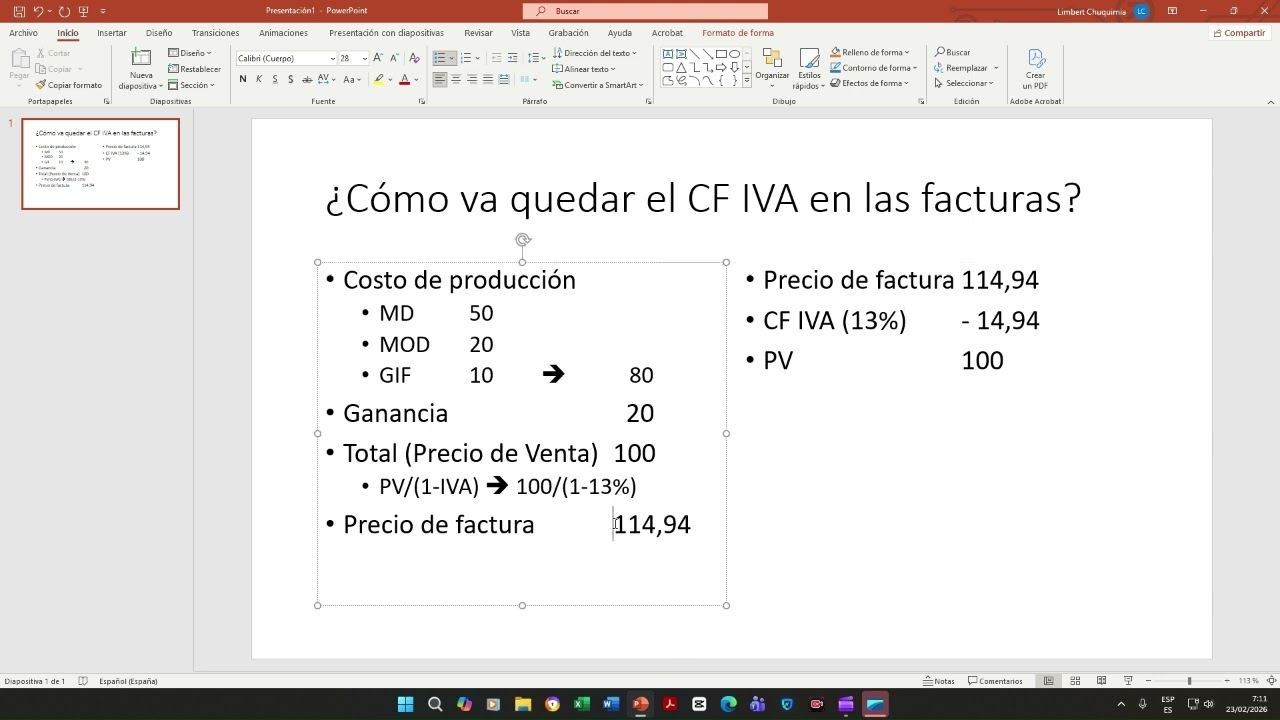Increase font size with large A icon
The image size is (1280, 720).
pos(378,58)
